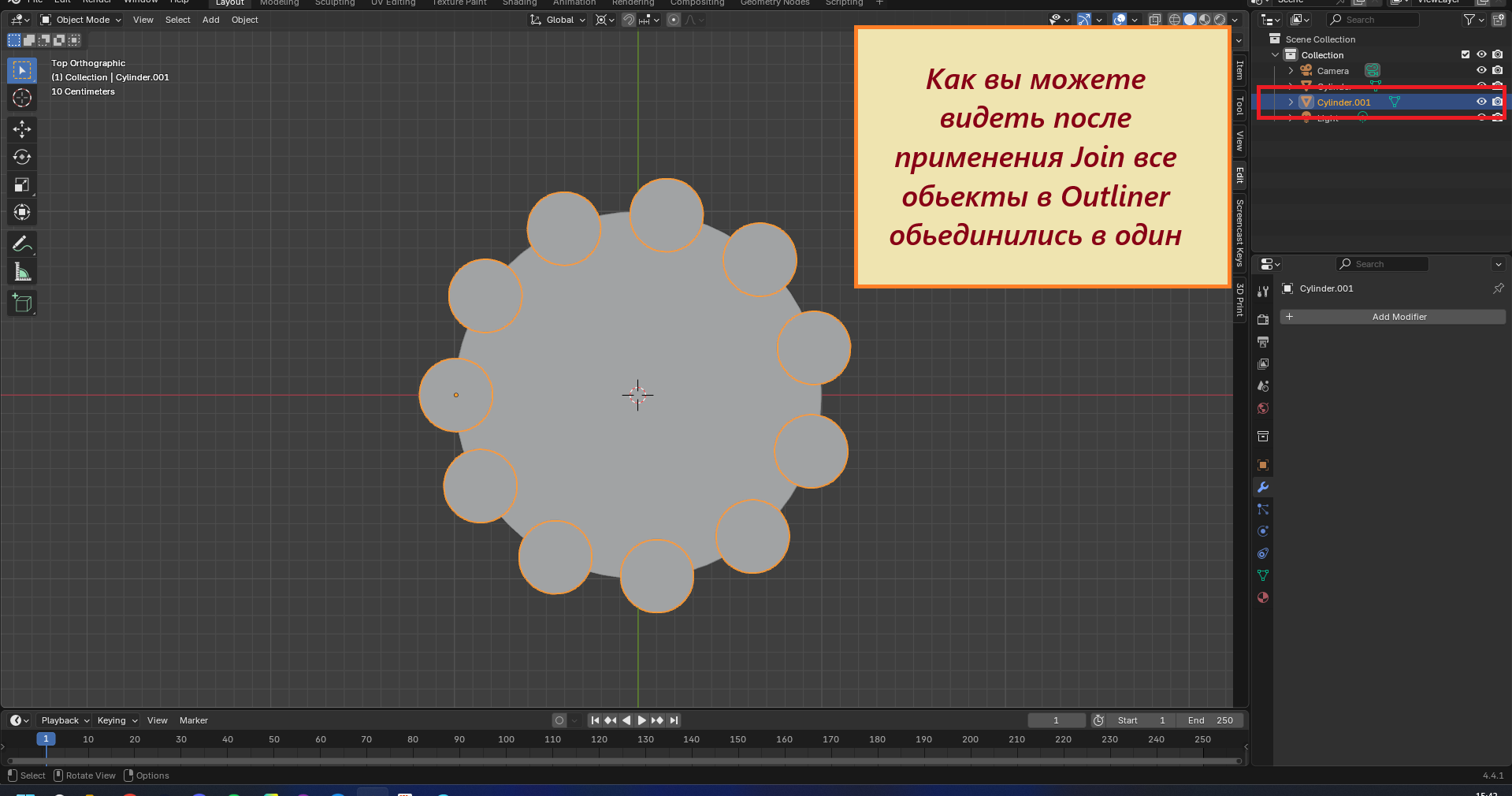The height and width of the screenshot is (796, 1512).
Task: Open the Object Data (mesh) properties tab
Action: click(x=1263, y=575)
